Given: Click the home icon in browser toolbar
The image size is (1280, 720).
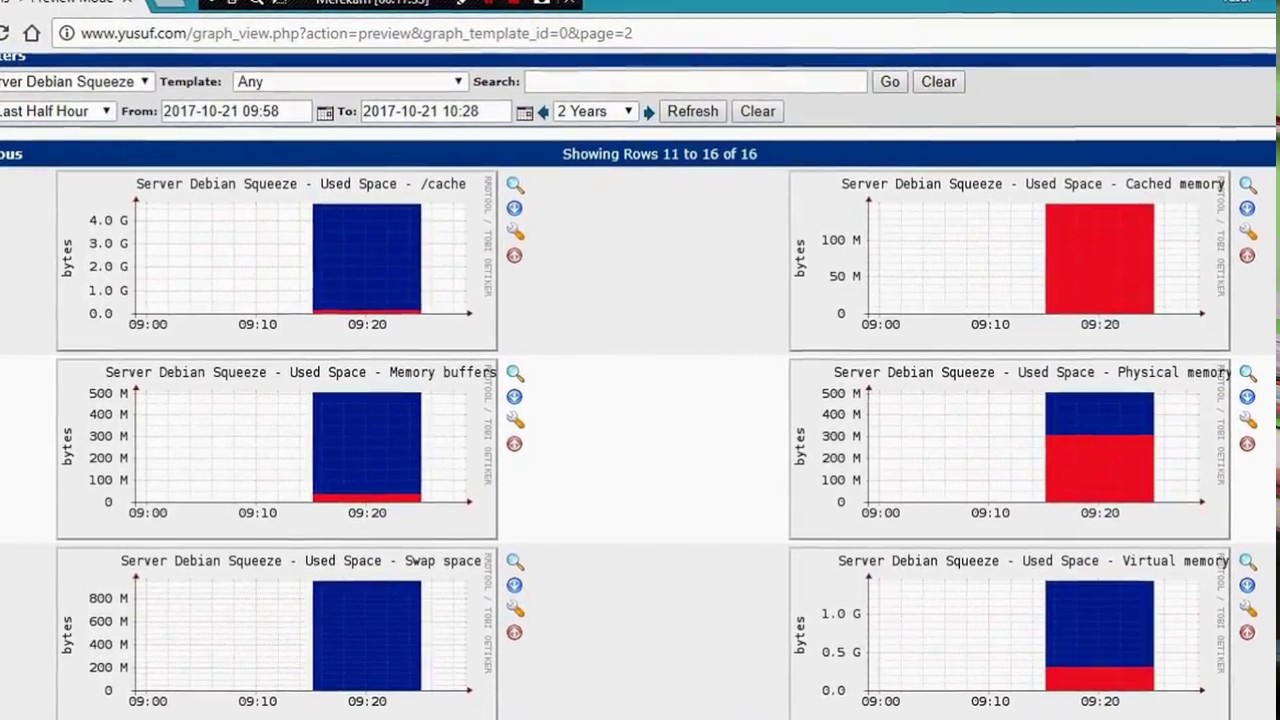Looking at the screenshot, I should [31, 33].
